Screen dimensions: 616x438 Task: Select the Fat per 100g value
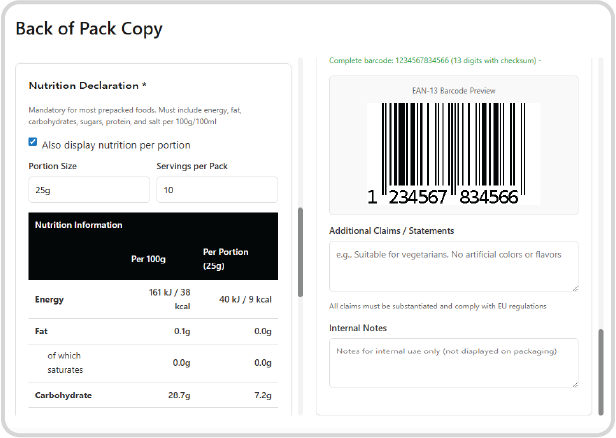click(x=181, y=332)
